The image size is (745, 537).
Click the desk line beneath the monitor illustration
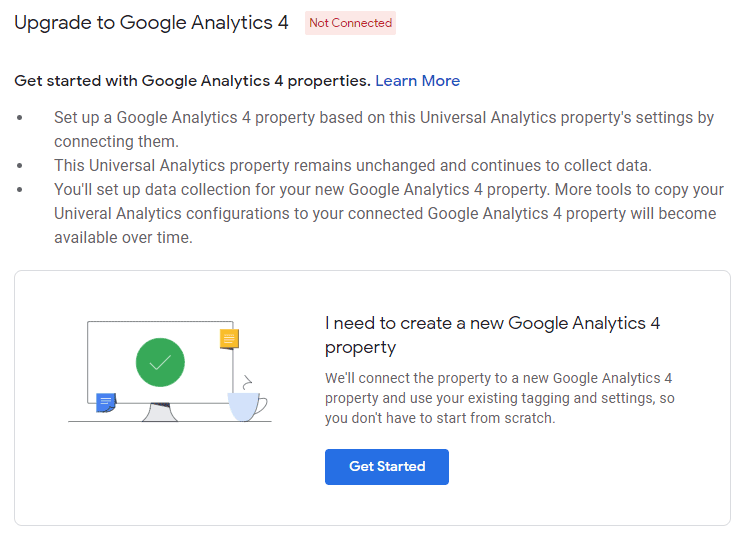click(x=170, y=421)
